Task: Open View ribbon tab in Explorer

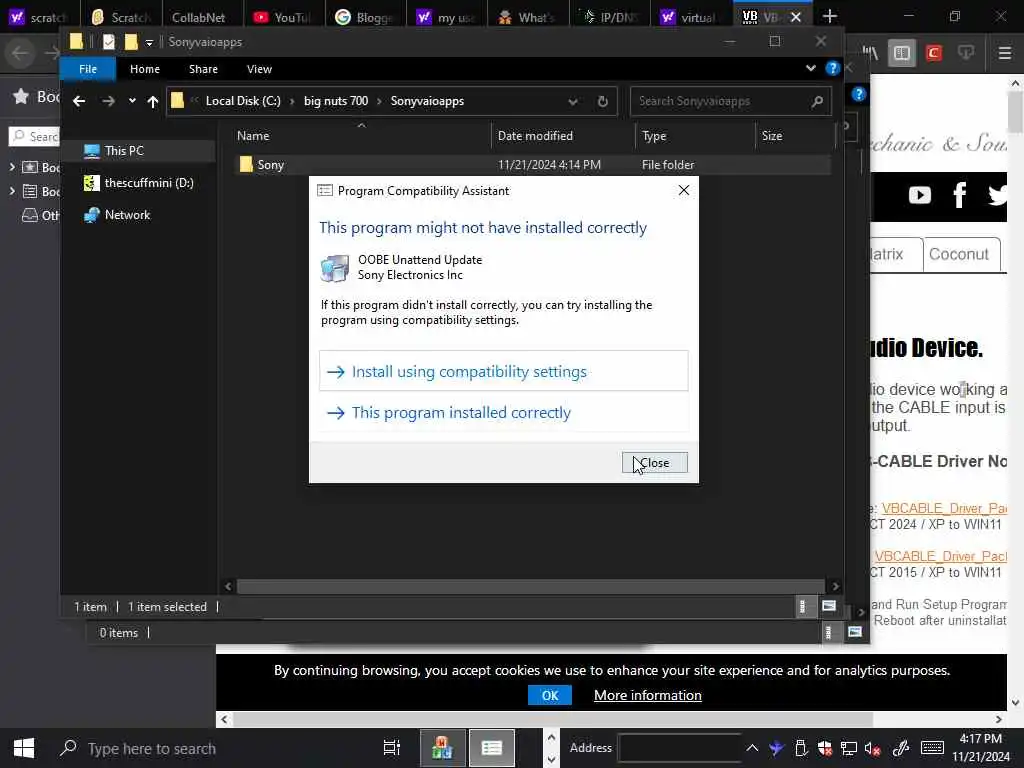Action: tap(259, 69)
